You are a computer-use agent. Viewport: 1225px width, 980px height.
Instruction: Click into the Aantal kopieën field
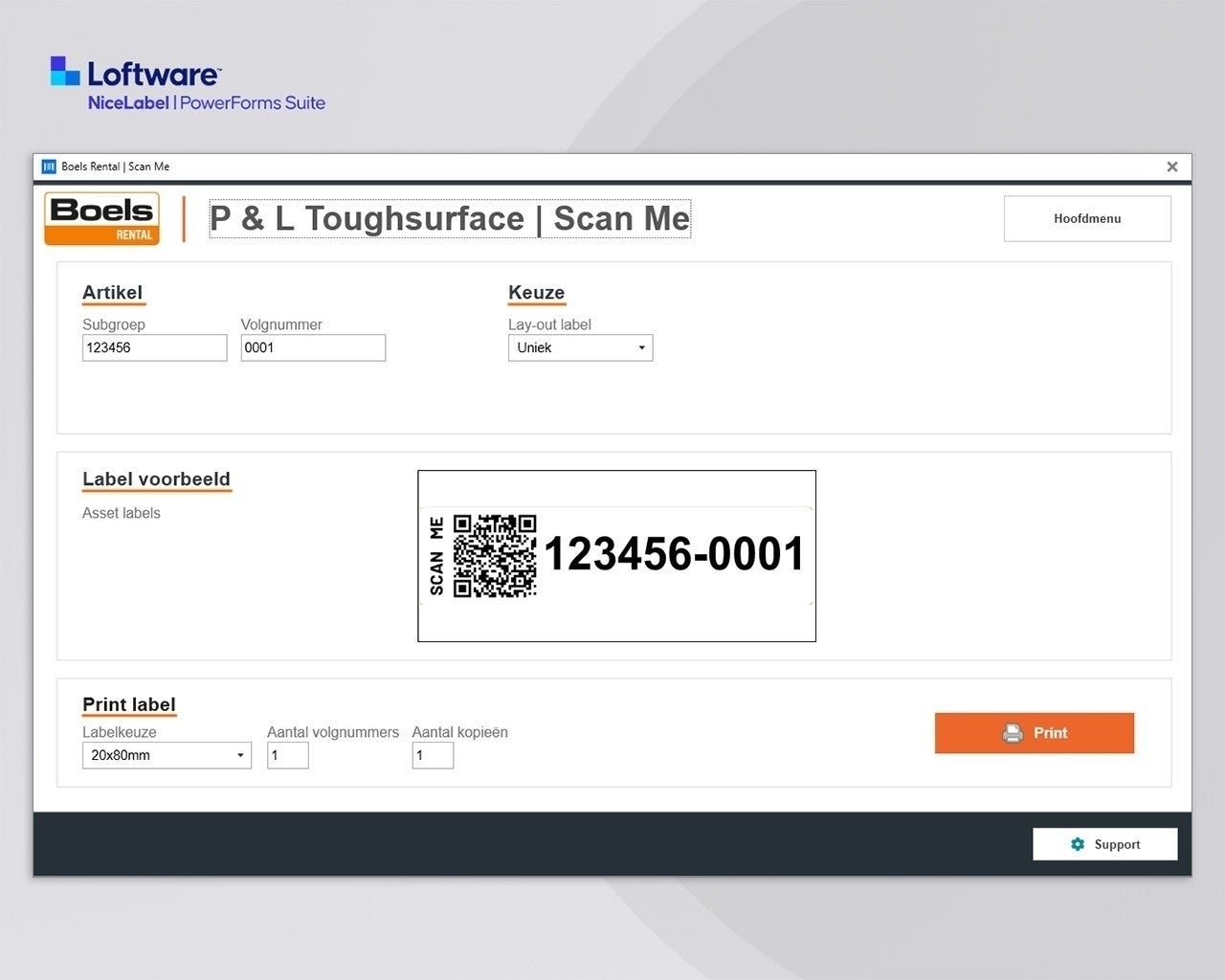coord(433,755)
